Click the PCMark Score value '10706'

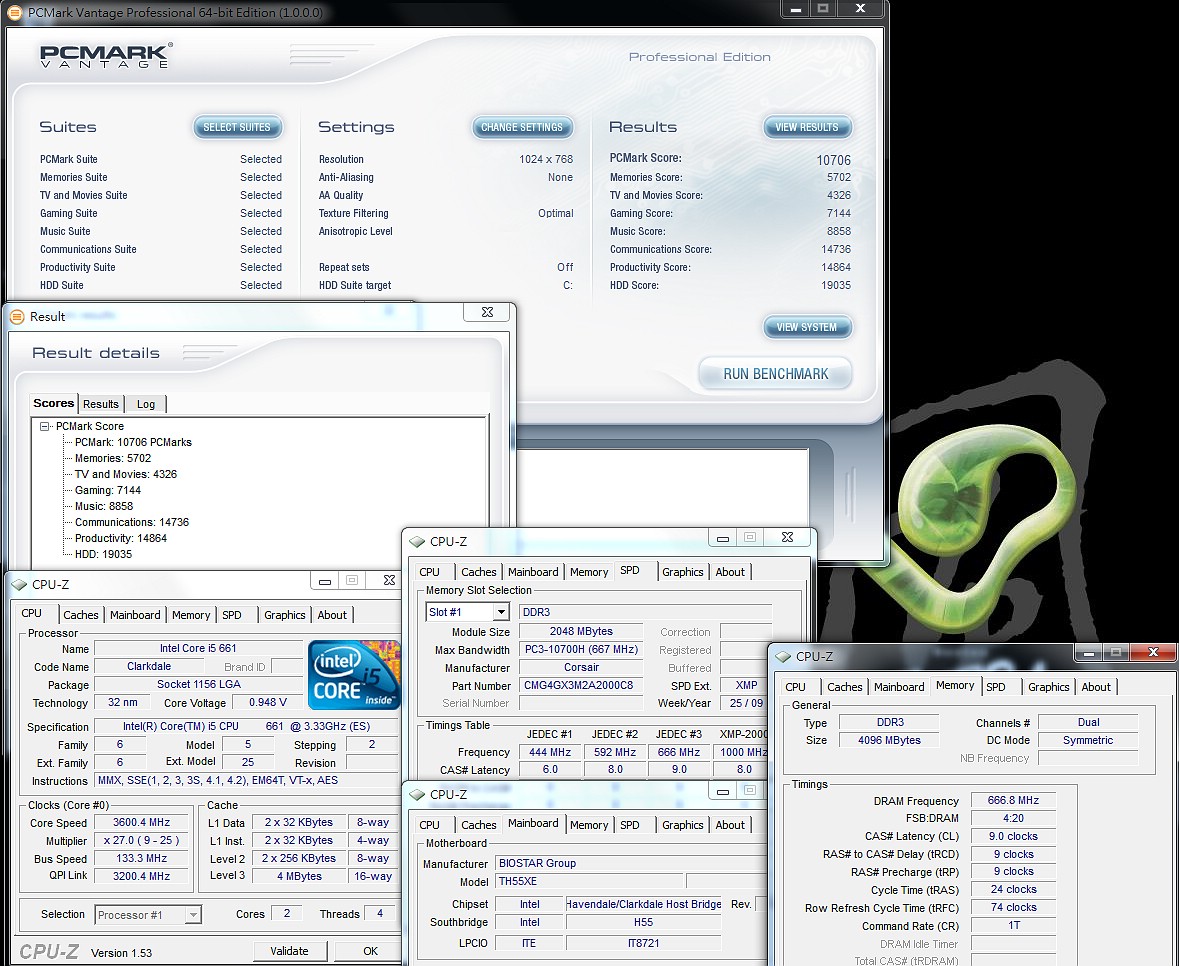(x=834, y=160)
